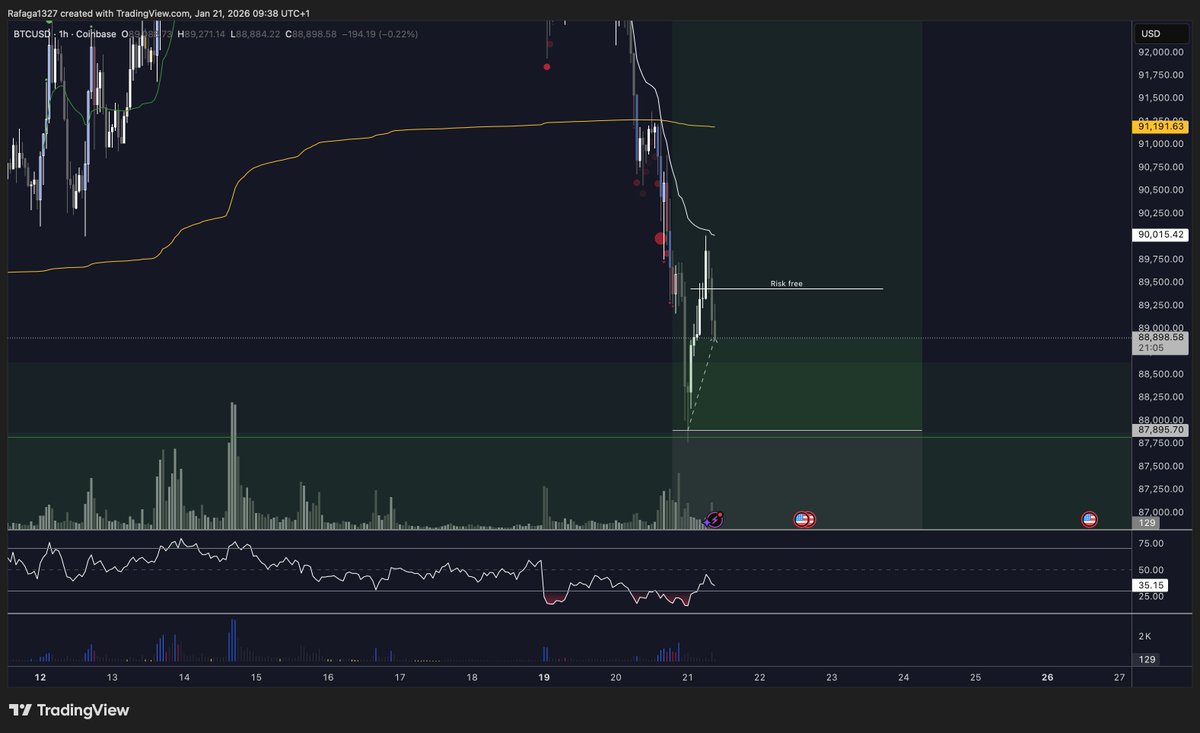This screenshot has height=733, width=1200.
Task: Click the current price tag 88,898.58
Action: 1160,338
